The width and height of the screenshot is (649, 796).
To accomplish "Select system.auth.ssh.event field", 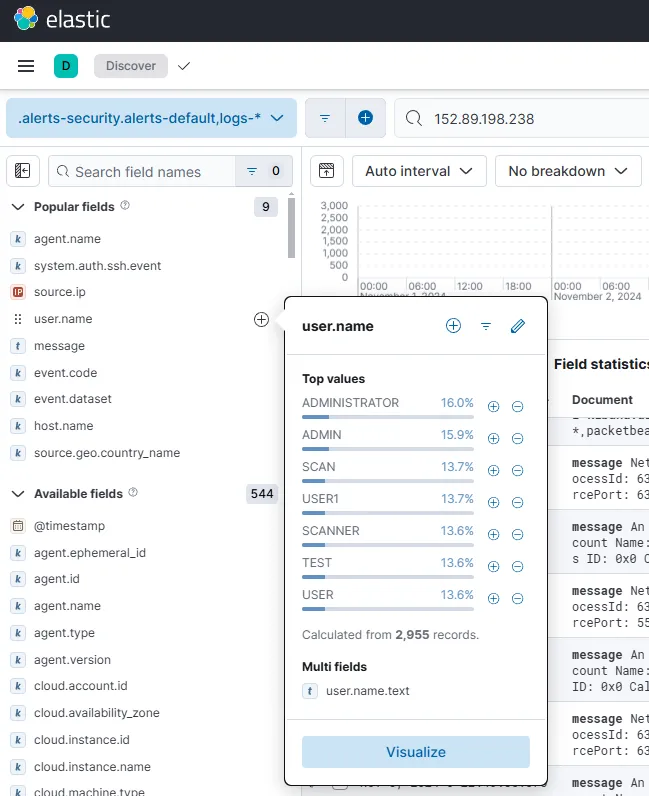I will [x=98, y=266].
